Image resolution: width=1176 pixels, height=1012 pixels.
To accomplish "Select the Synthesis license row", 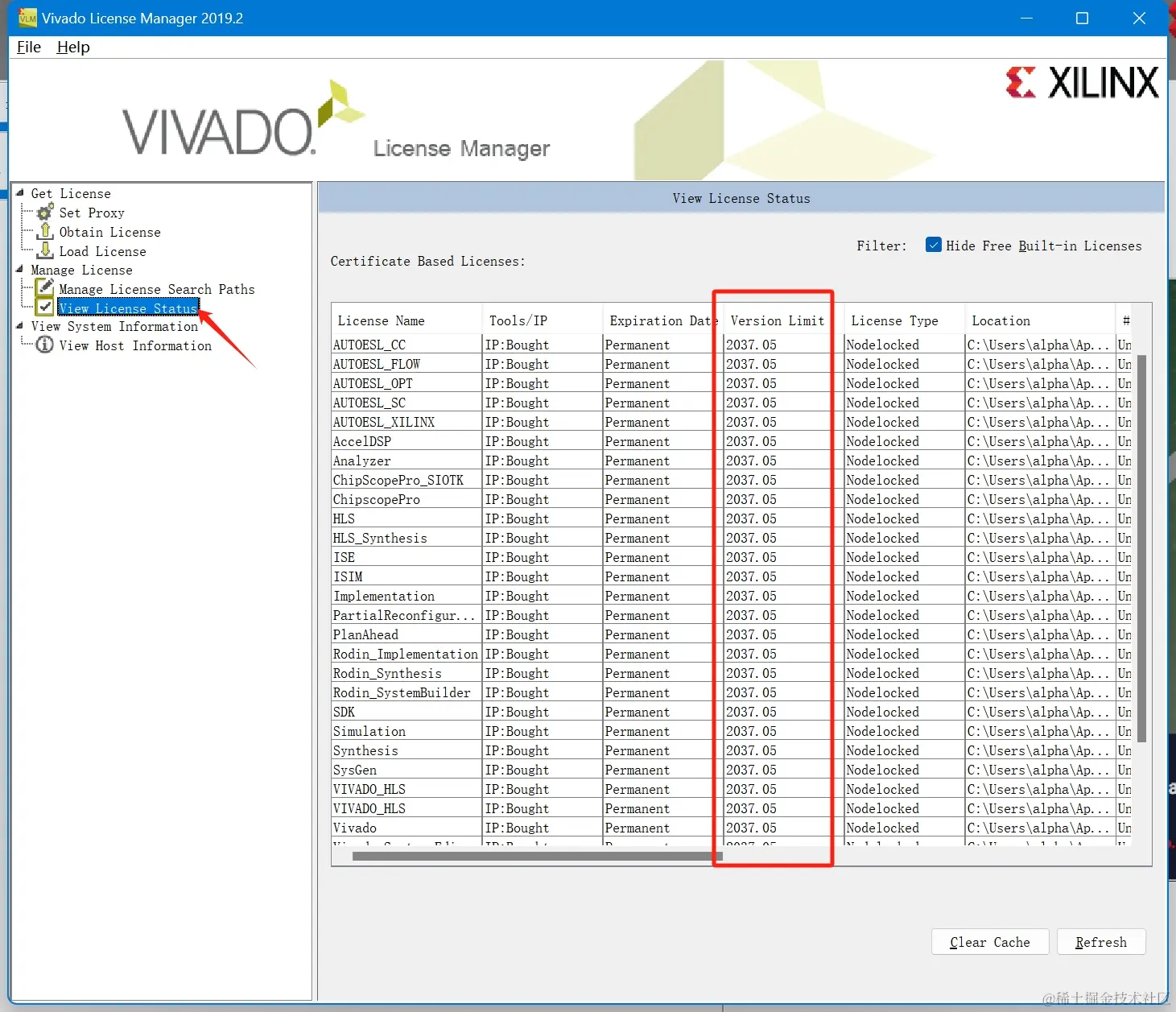I will point(731,750).
